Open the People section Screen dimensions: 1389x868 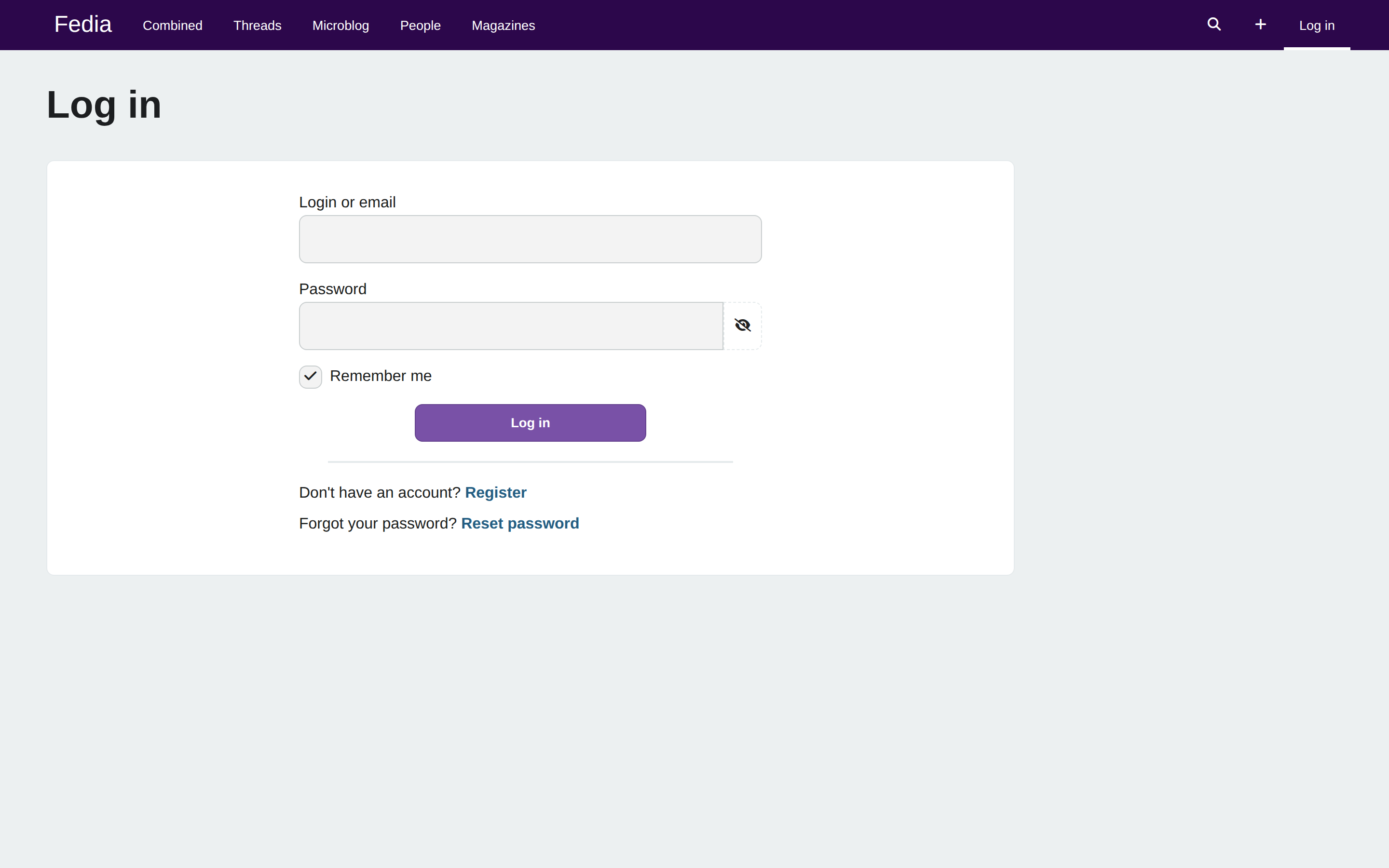pos(420,25)
